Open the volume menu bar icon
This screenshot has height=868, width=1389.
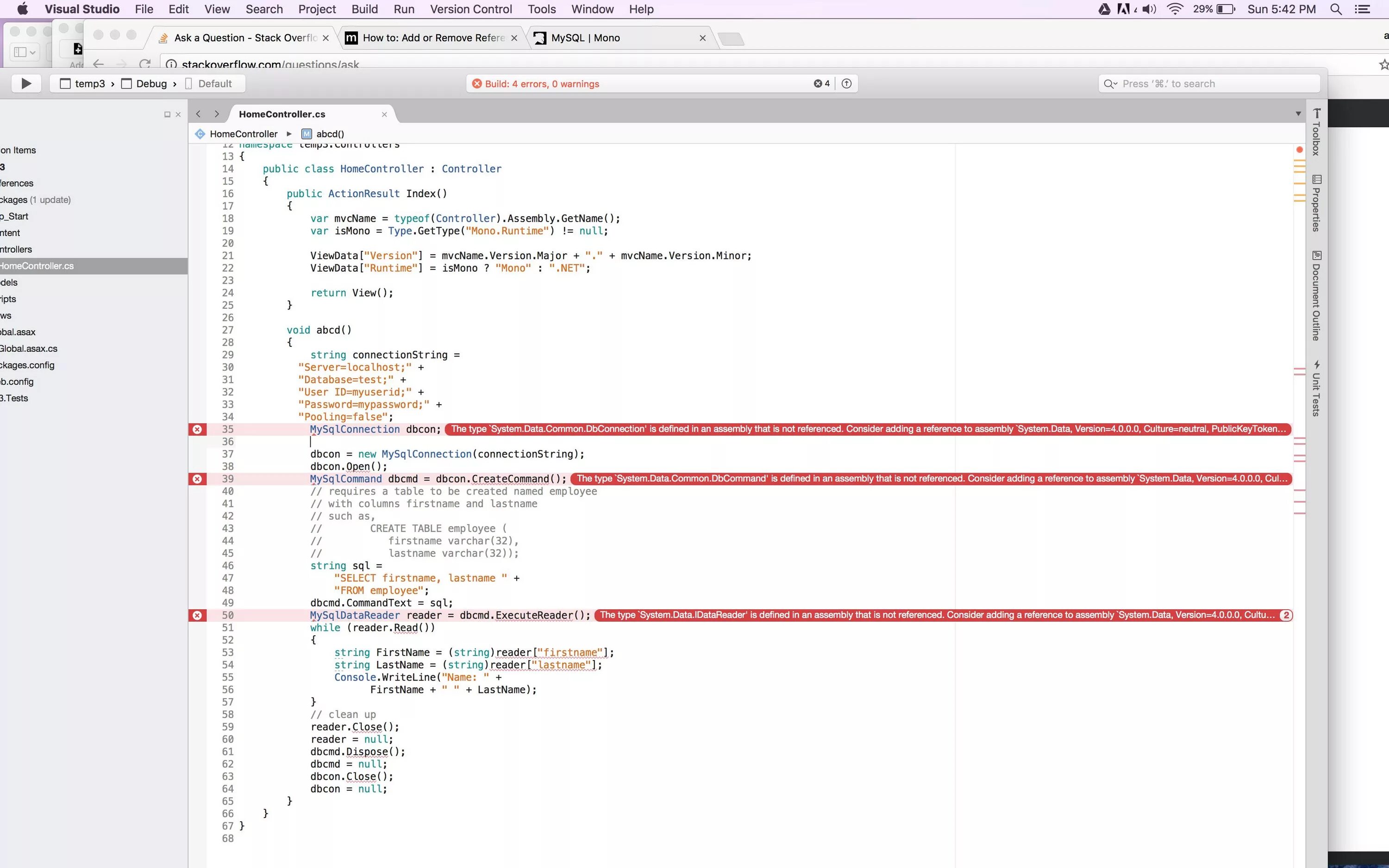[1149, 9]
